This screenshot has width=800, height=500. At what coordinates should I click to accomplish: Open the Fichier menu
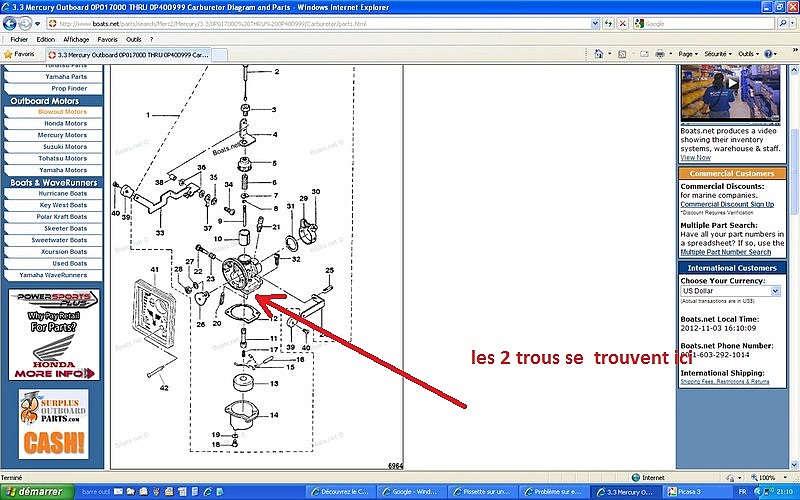click(x=19, y=39)
